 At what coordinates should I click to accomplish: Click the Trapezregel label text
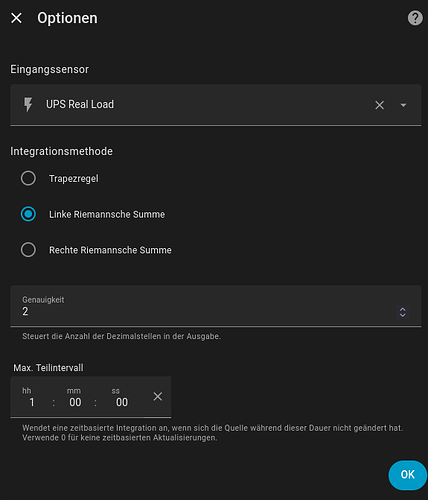click(x=74, y=179)
